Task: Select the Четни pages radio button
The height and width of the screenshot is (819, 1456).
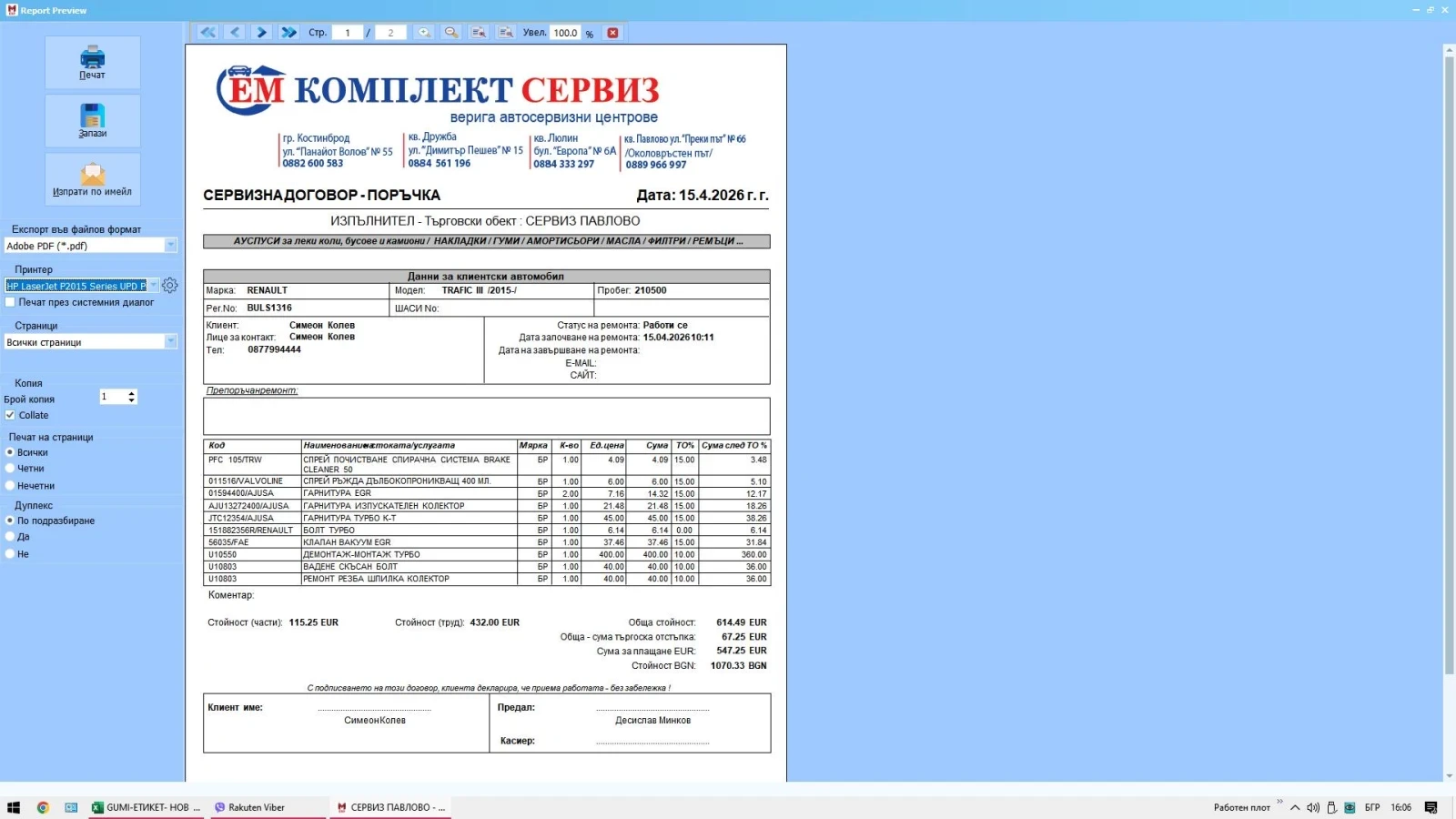Action: coord(10,469)
